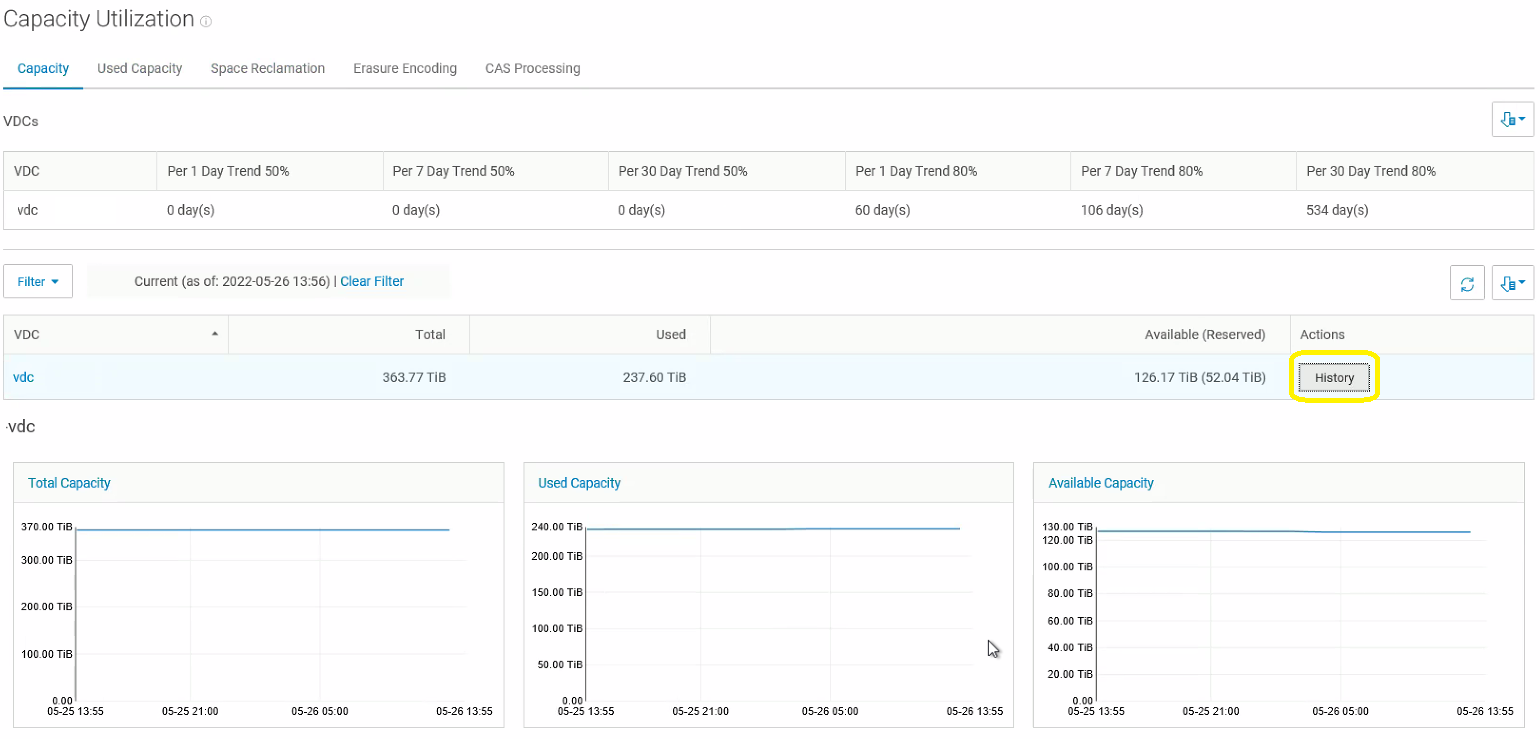Click the highlighted History button
The height and width of the screenshot is (739, 1540).
pyautogui.click(x=1334, y=377)
